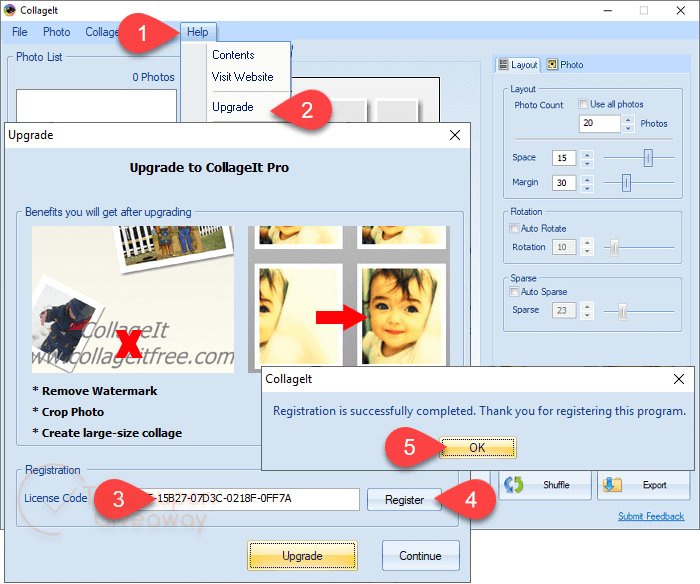
Task: Click the Export button
Action: tap(643, 485)
